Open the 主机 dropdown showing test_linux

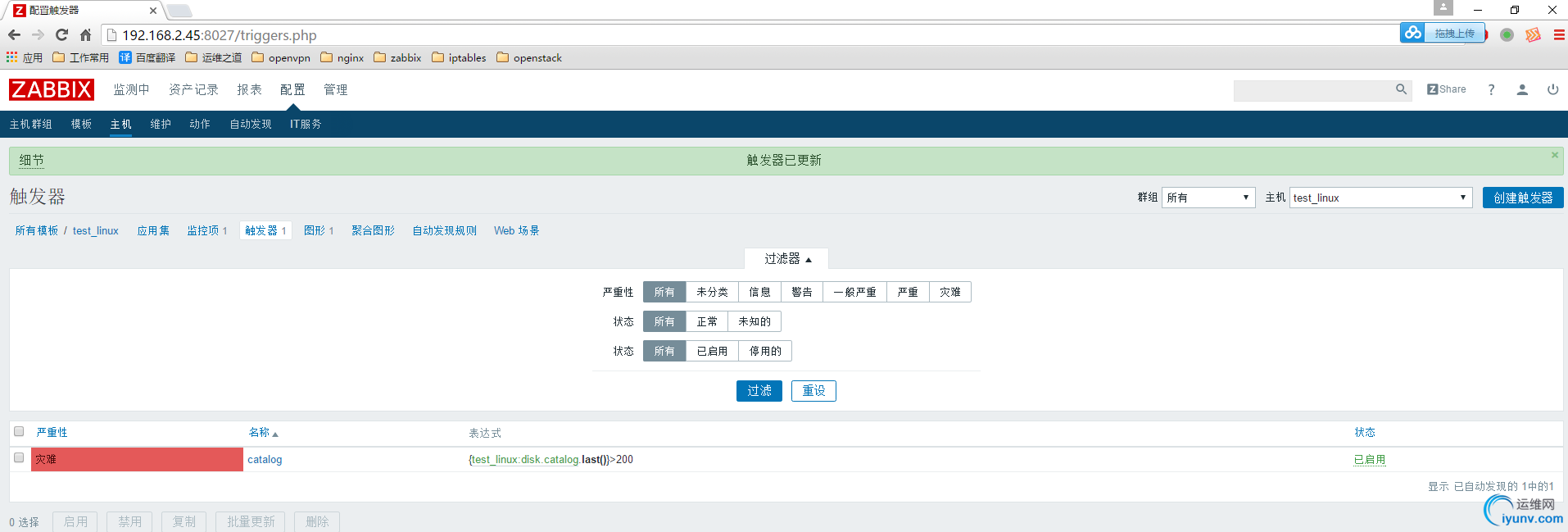tap(1380, 198)
